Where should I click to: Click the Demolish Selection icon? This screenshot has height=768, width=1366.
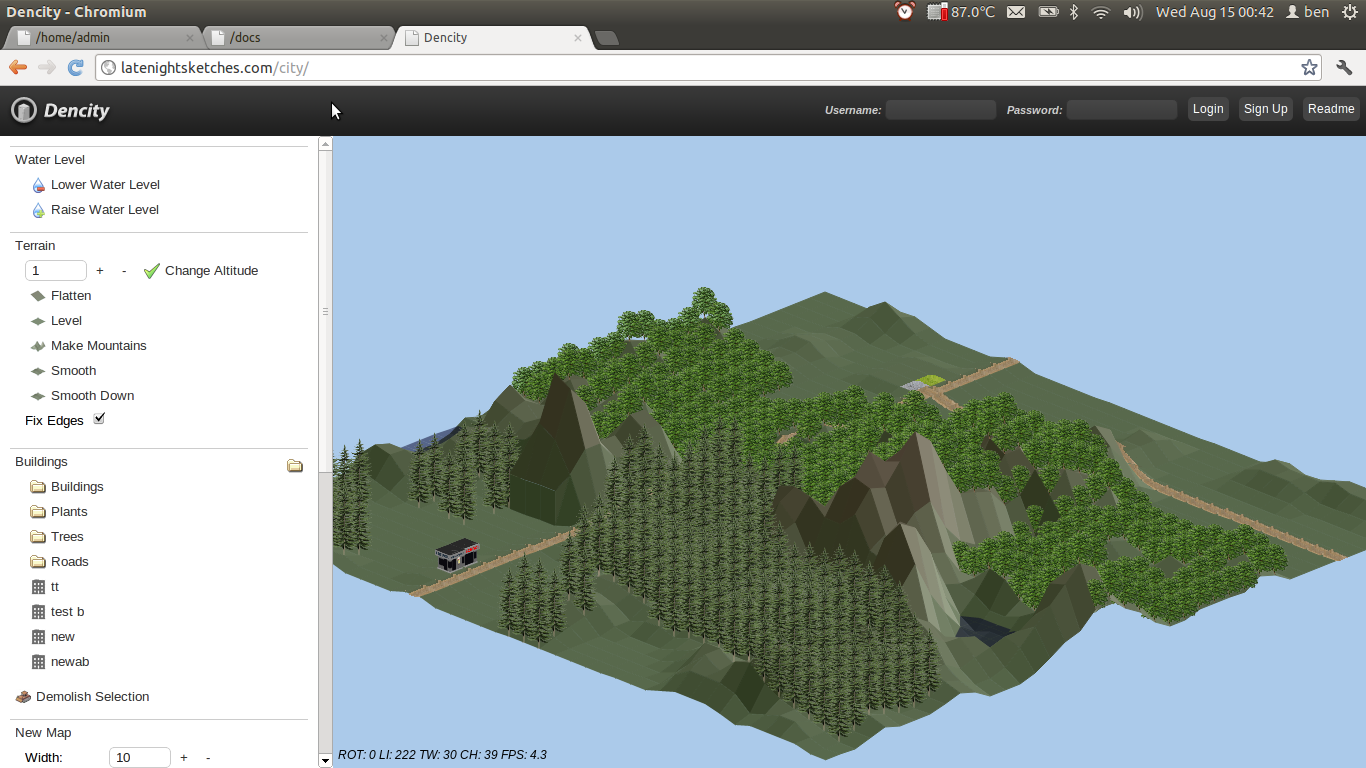[x=24, y=697]
